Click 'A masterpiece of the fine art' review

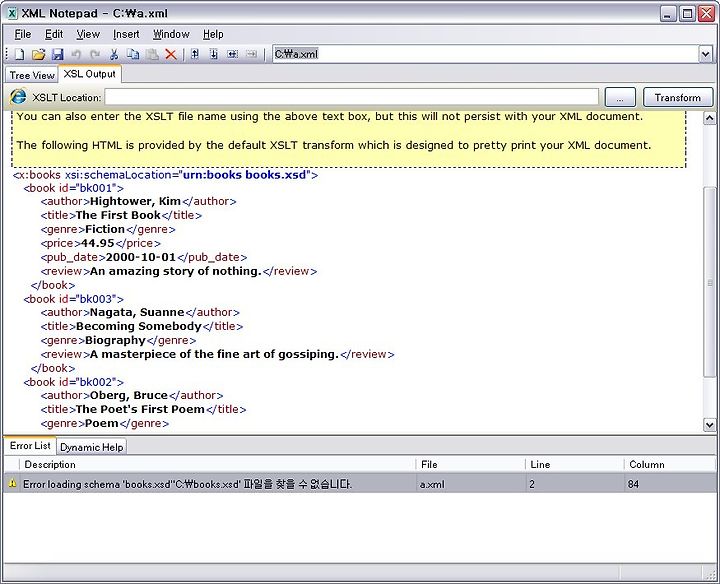click(x=214, y=354)
